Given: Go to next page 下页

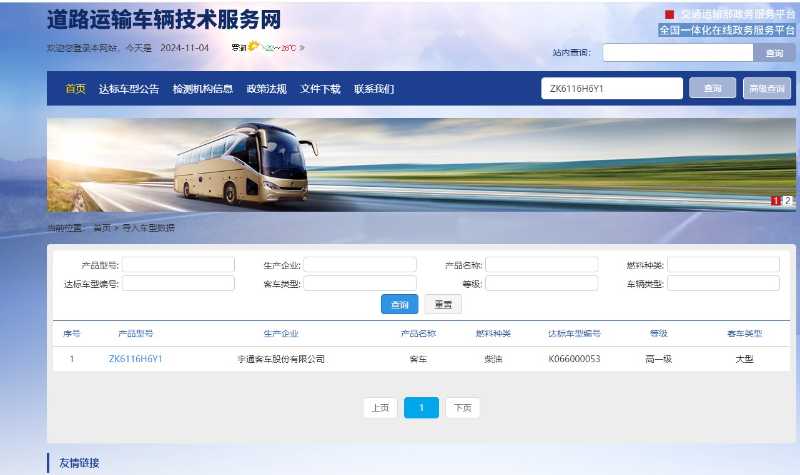Looking at the screenshot, I should [x=463, y=408].
